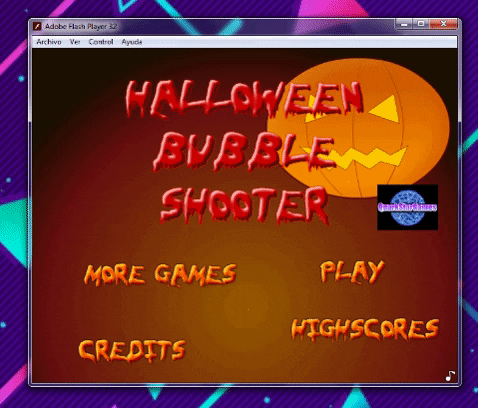Click the QuarkStarGames logo

(407, 207)
